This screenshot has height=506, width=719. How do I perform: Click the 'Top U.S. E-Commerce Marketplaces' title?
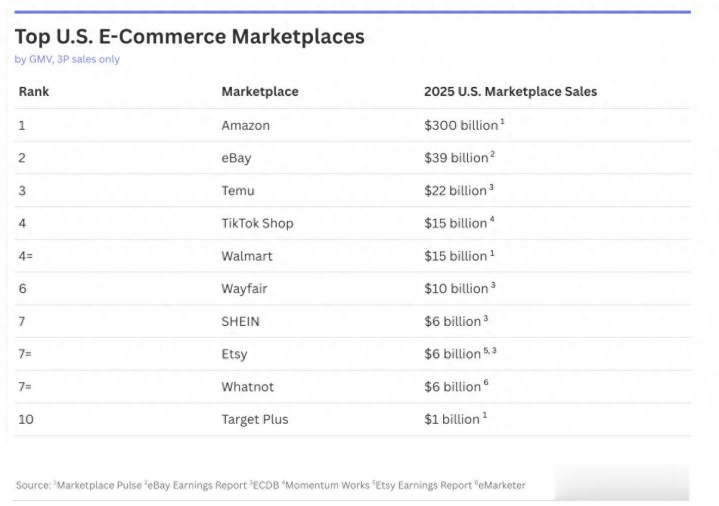point(189,37)
